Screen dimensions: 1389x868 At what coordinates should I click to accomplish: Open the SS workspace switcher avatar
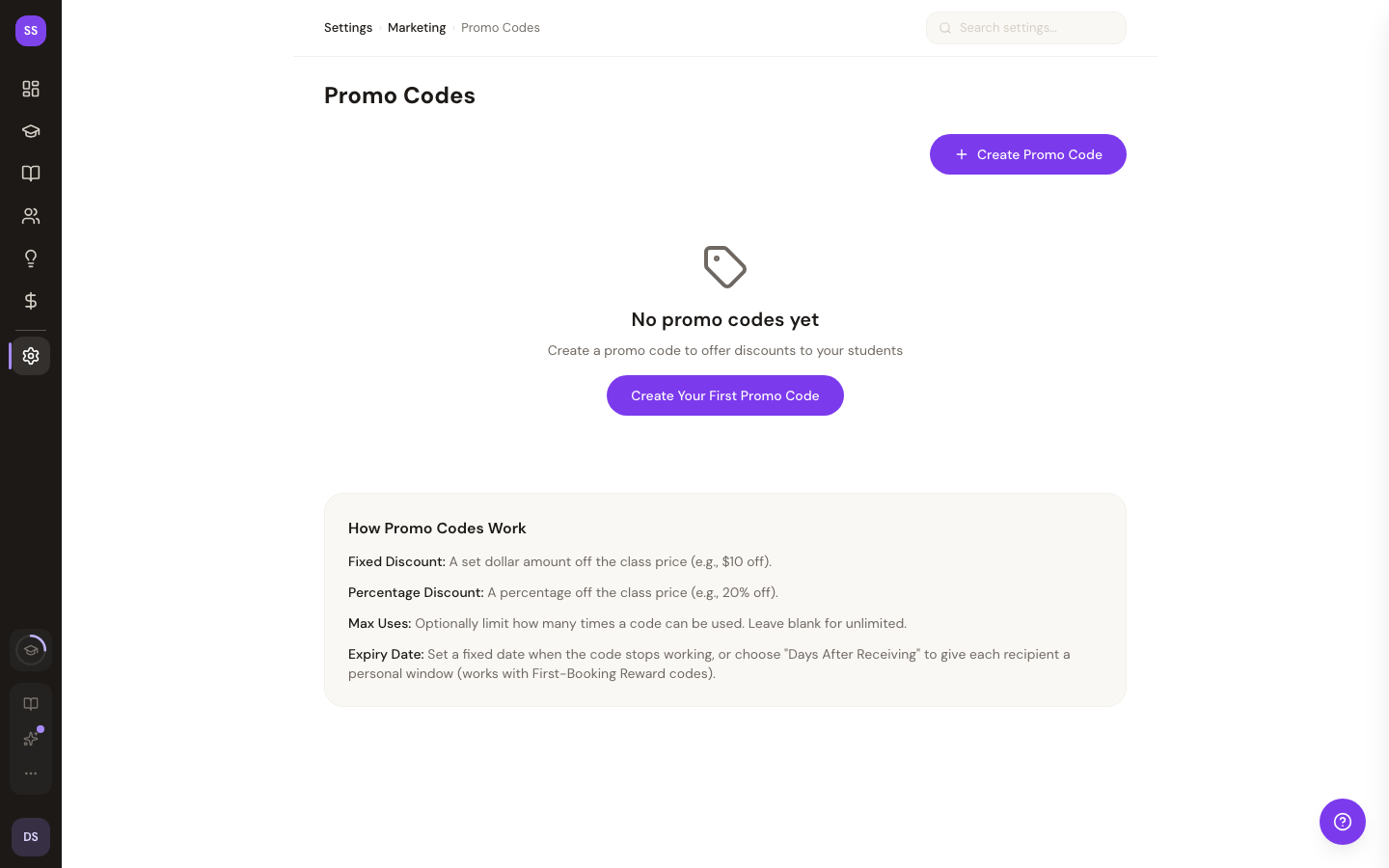point(31,31)
